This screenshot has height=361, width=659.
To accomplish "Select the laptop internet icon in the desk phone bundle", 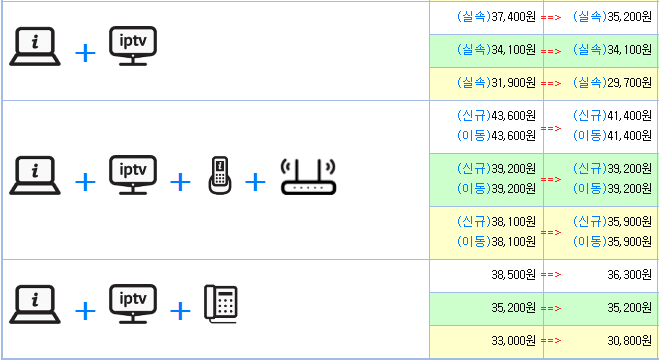I will coord(35,304).
